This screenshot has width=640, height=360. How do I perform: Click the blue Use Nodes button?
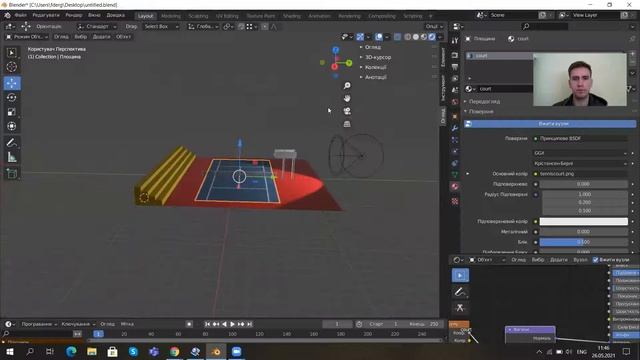point(550,124)
